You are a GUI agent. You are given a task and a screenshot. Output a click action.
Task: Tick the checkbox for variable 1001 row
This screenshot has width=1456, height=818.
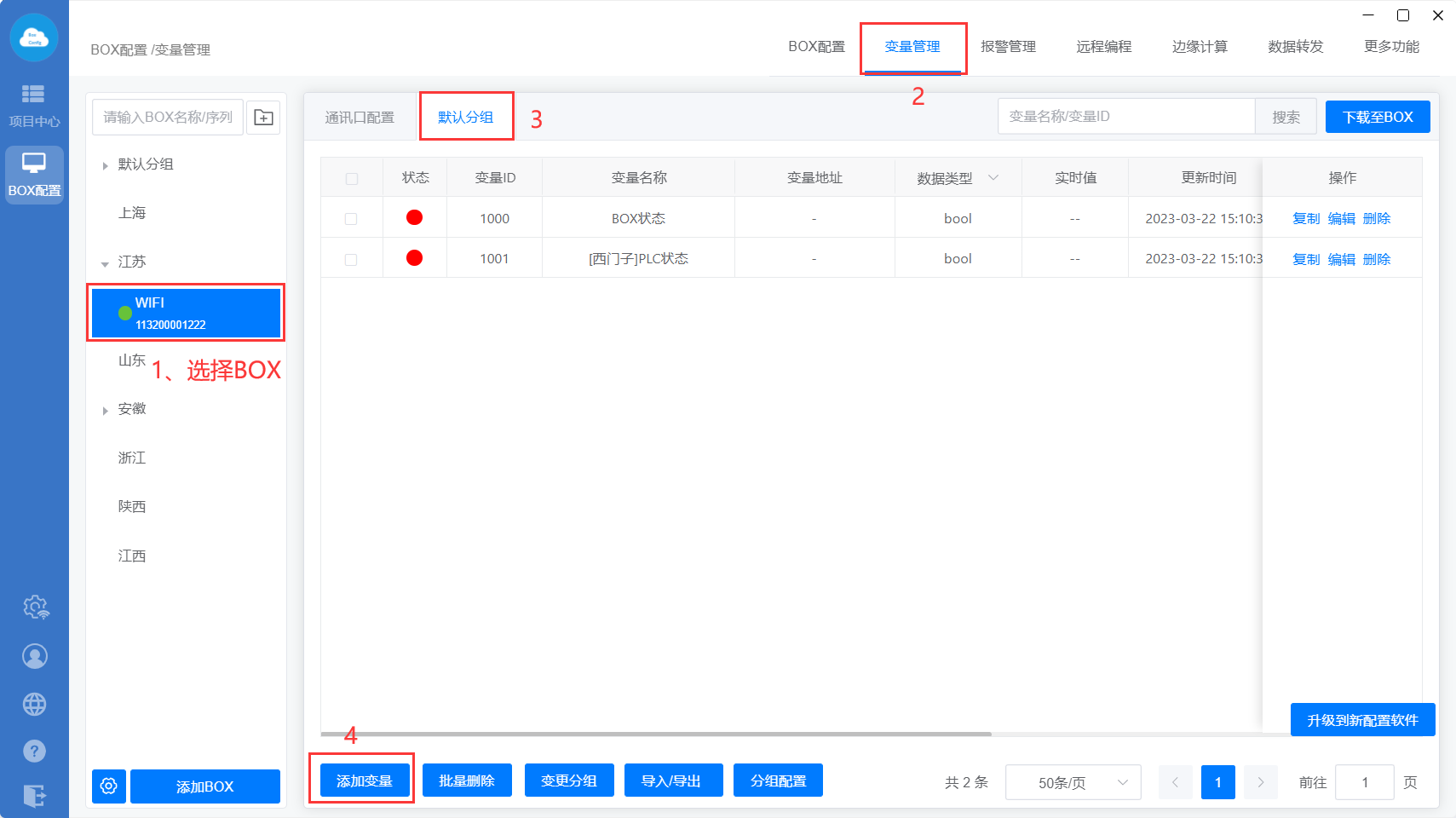pyautogui.click(x=351, y=260)
